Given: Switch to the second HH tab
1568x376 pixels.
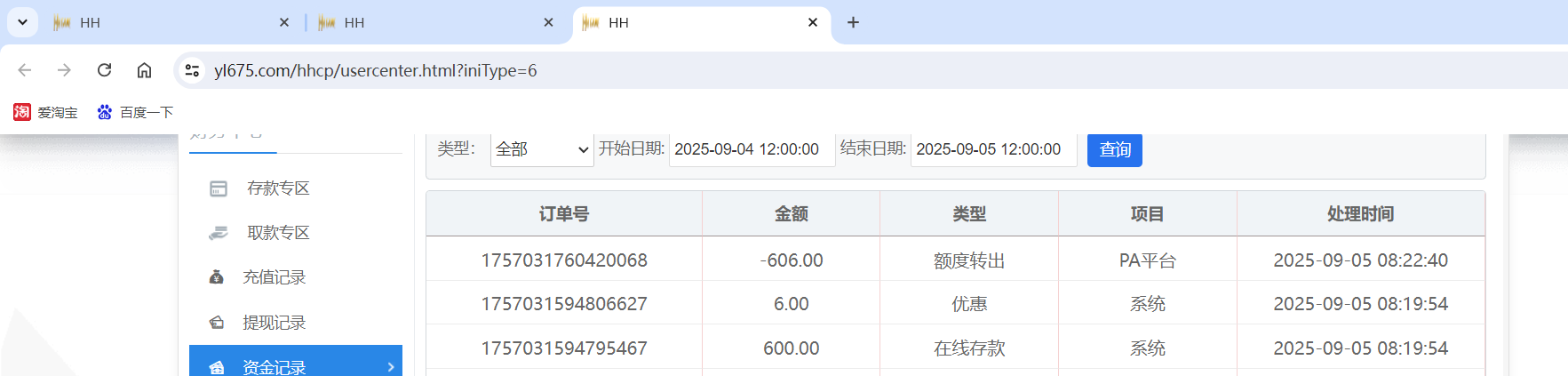Looking at the screenshot, I should point(437,23).
